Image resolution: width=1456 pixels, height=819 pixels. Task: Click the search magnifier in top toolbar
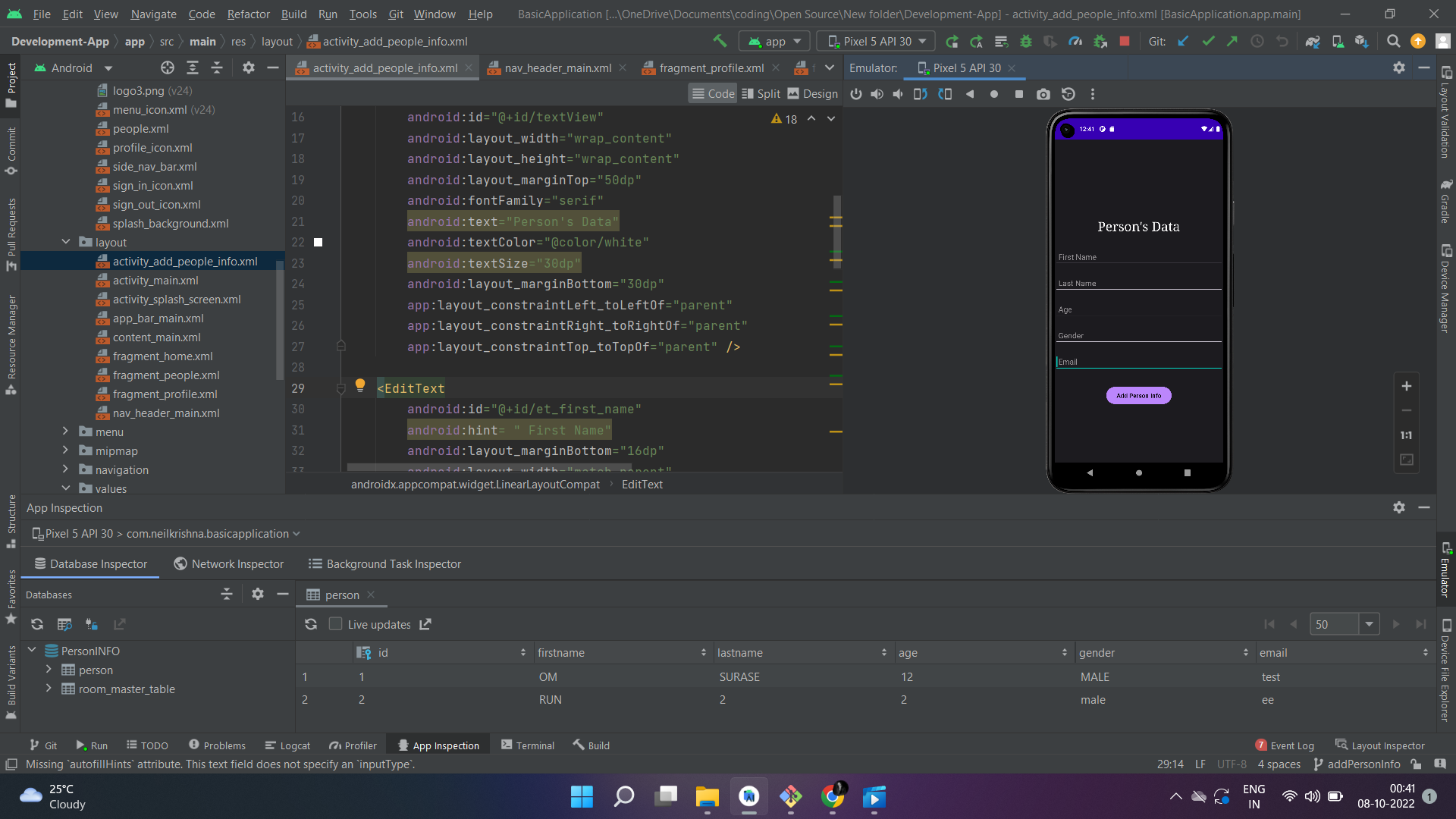1393,42
